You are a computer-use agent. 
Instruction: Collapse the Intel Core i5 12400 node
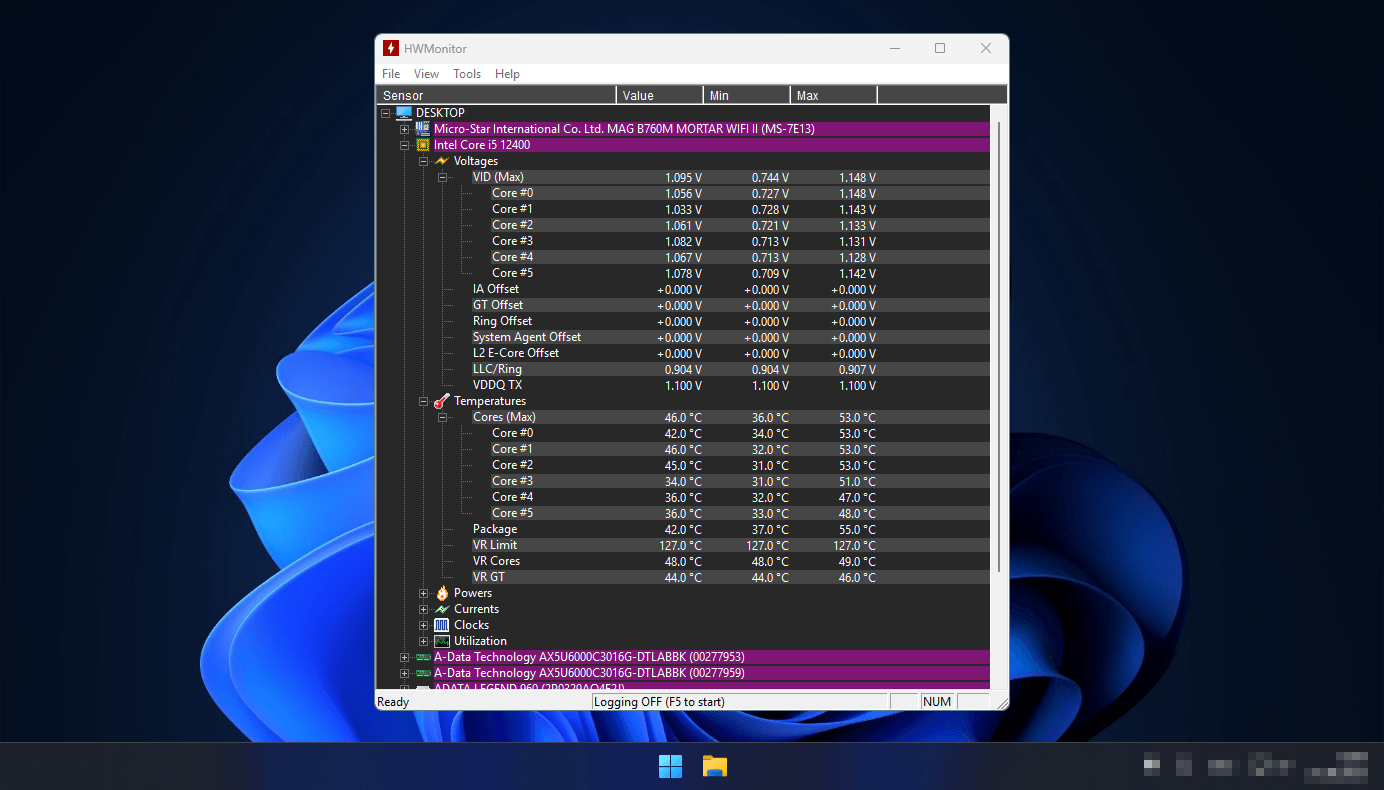click(x=404, y=145)
